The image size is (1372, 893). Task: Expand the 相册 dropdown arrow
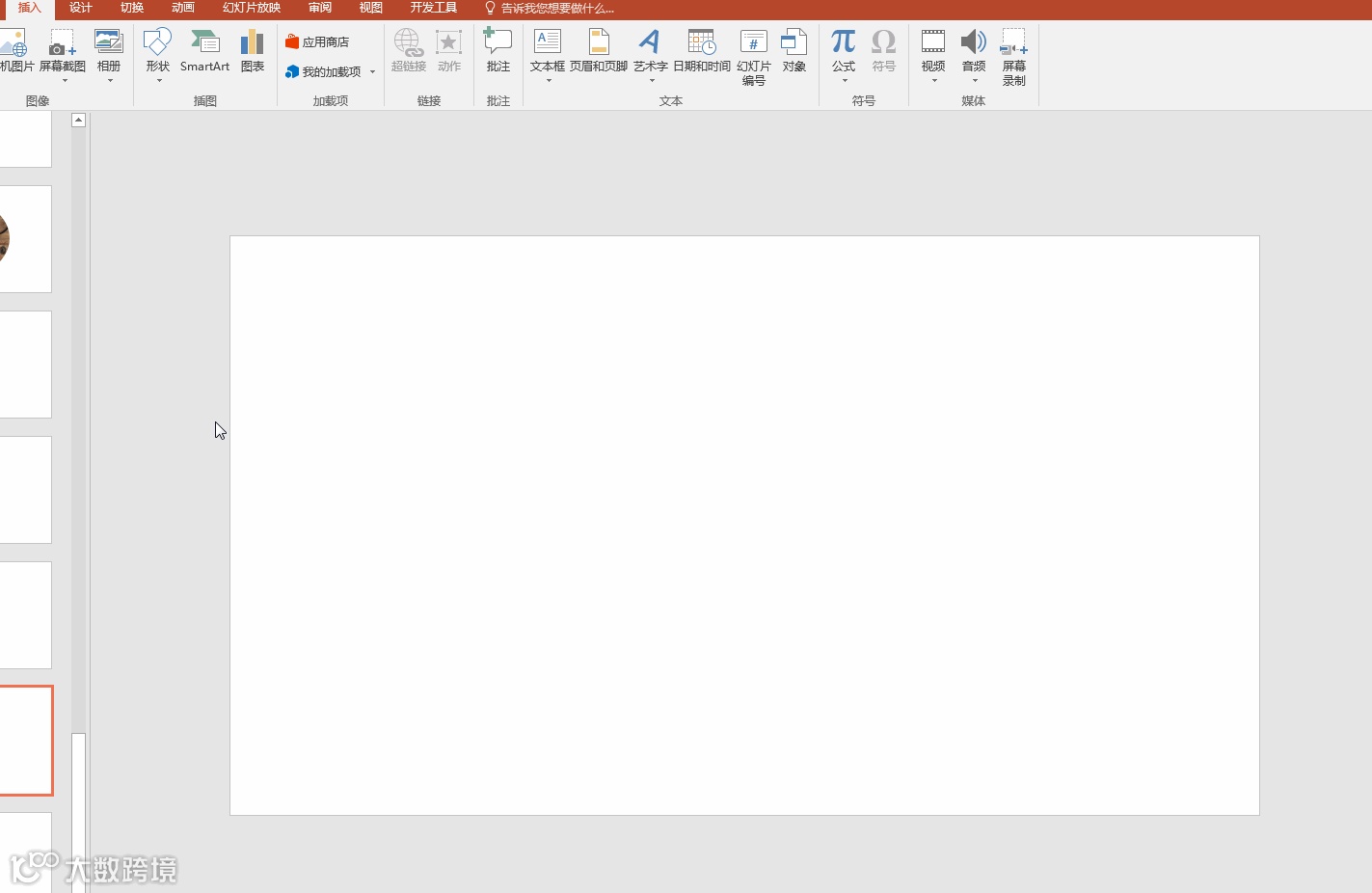(x=110, y=81)
